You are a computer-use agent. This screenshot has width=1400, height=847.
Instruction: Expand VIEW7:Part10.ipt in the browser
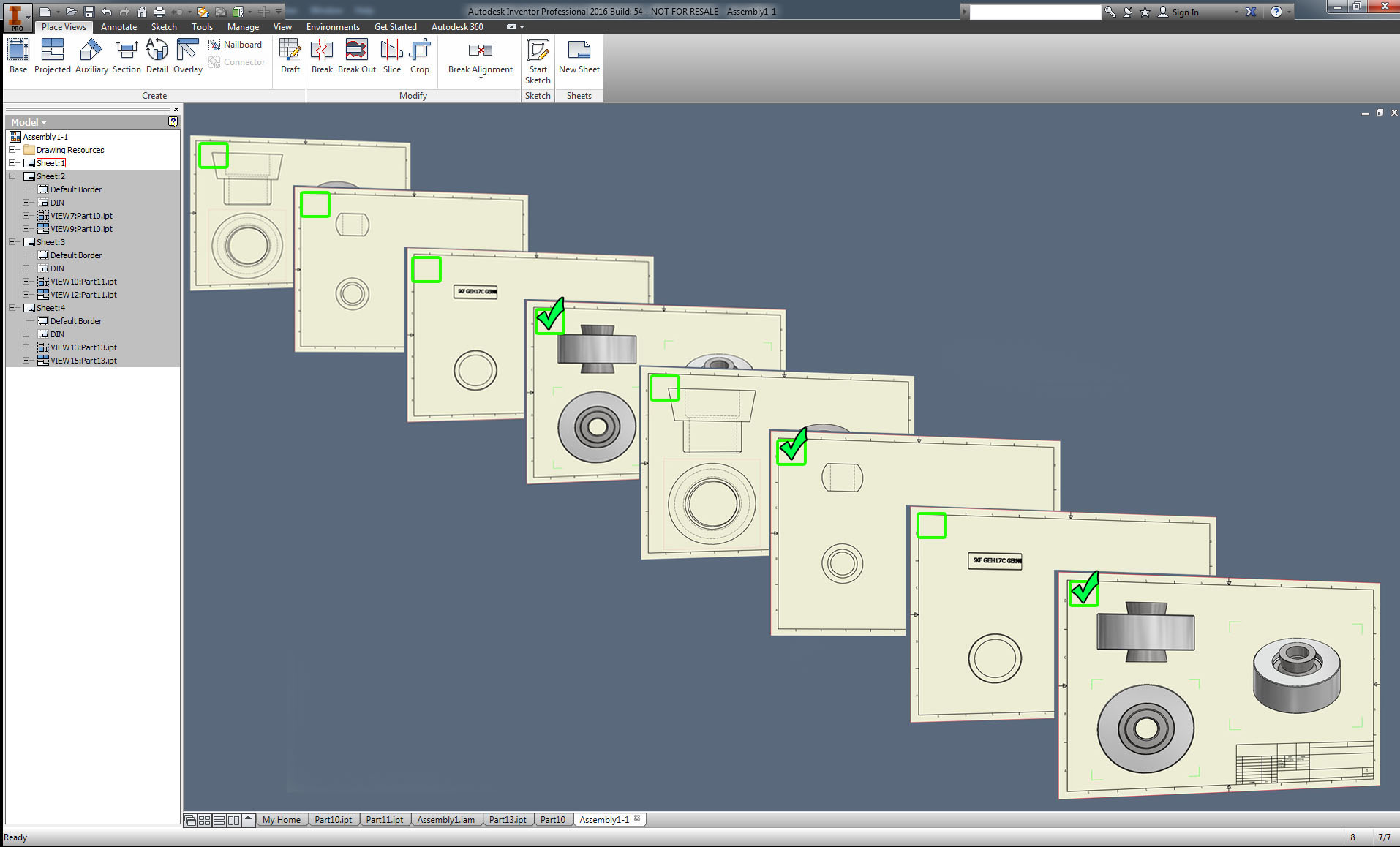point(26,215)
